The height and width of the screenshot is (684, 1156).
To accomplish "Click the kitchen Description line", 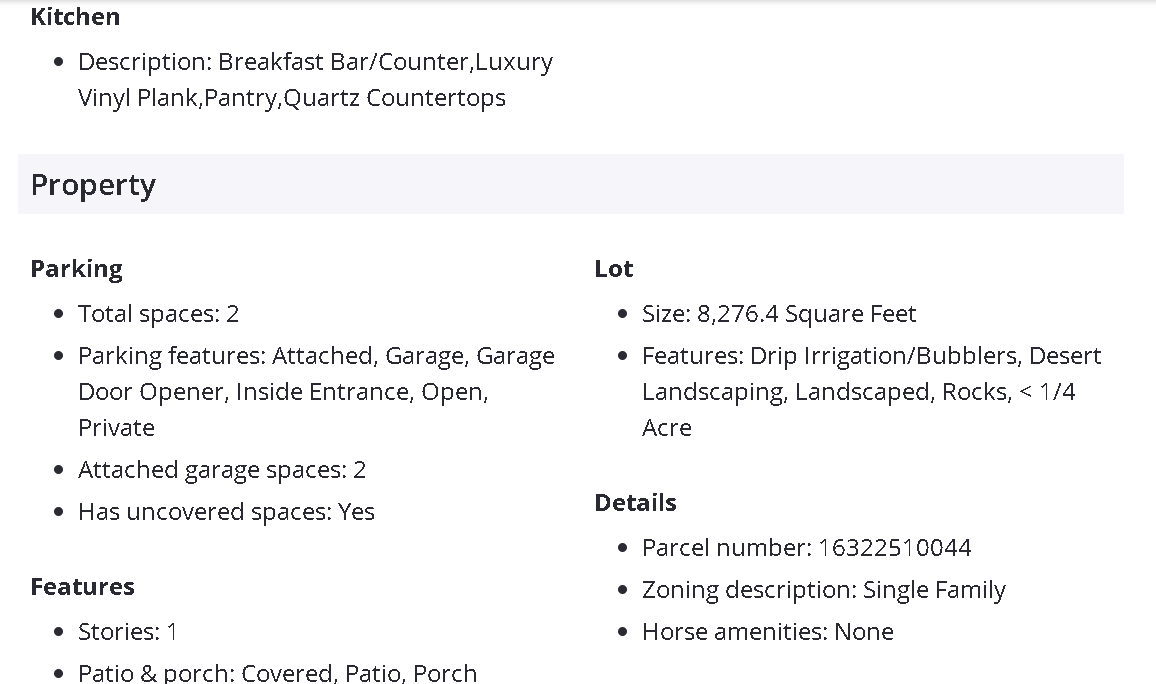I will tap(315, 62).
